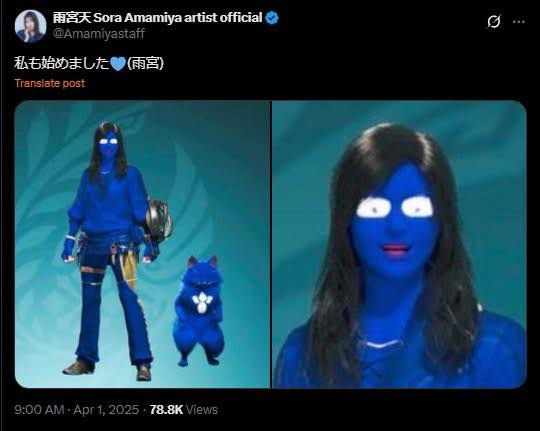Click the blue cat companion in the left image
This screenshot has height=431, width=540.
click(x=199, y=311)
